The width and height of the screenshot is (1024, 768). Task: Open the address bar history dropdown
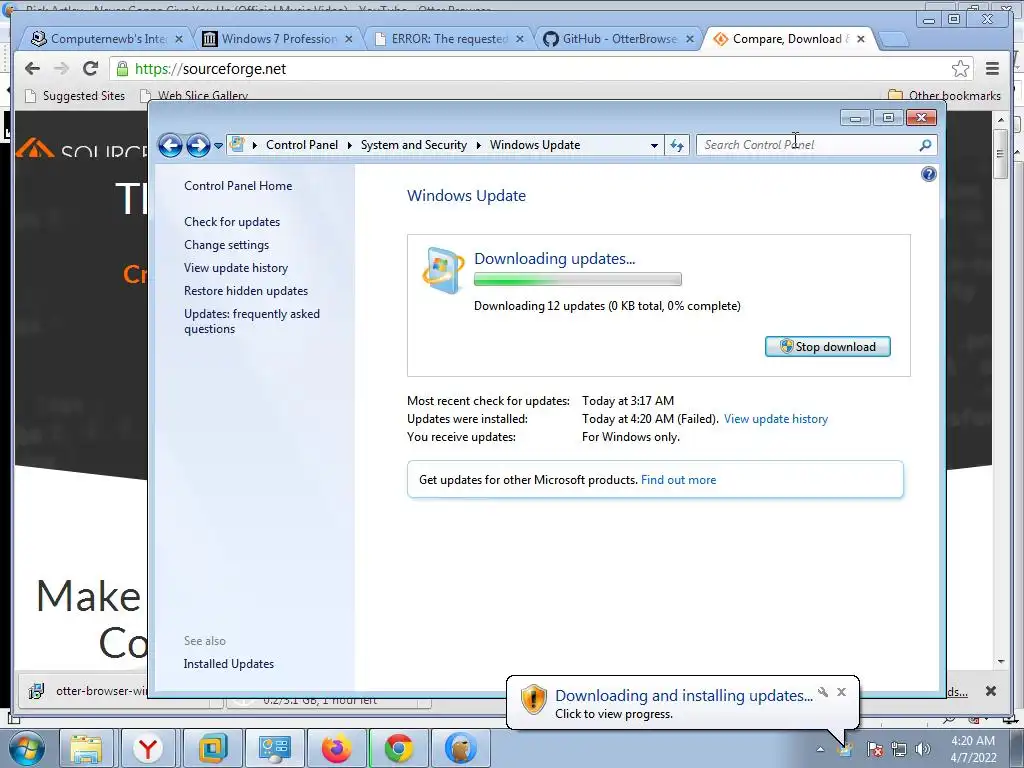[x=654, y=146]
